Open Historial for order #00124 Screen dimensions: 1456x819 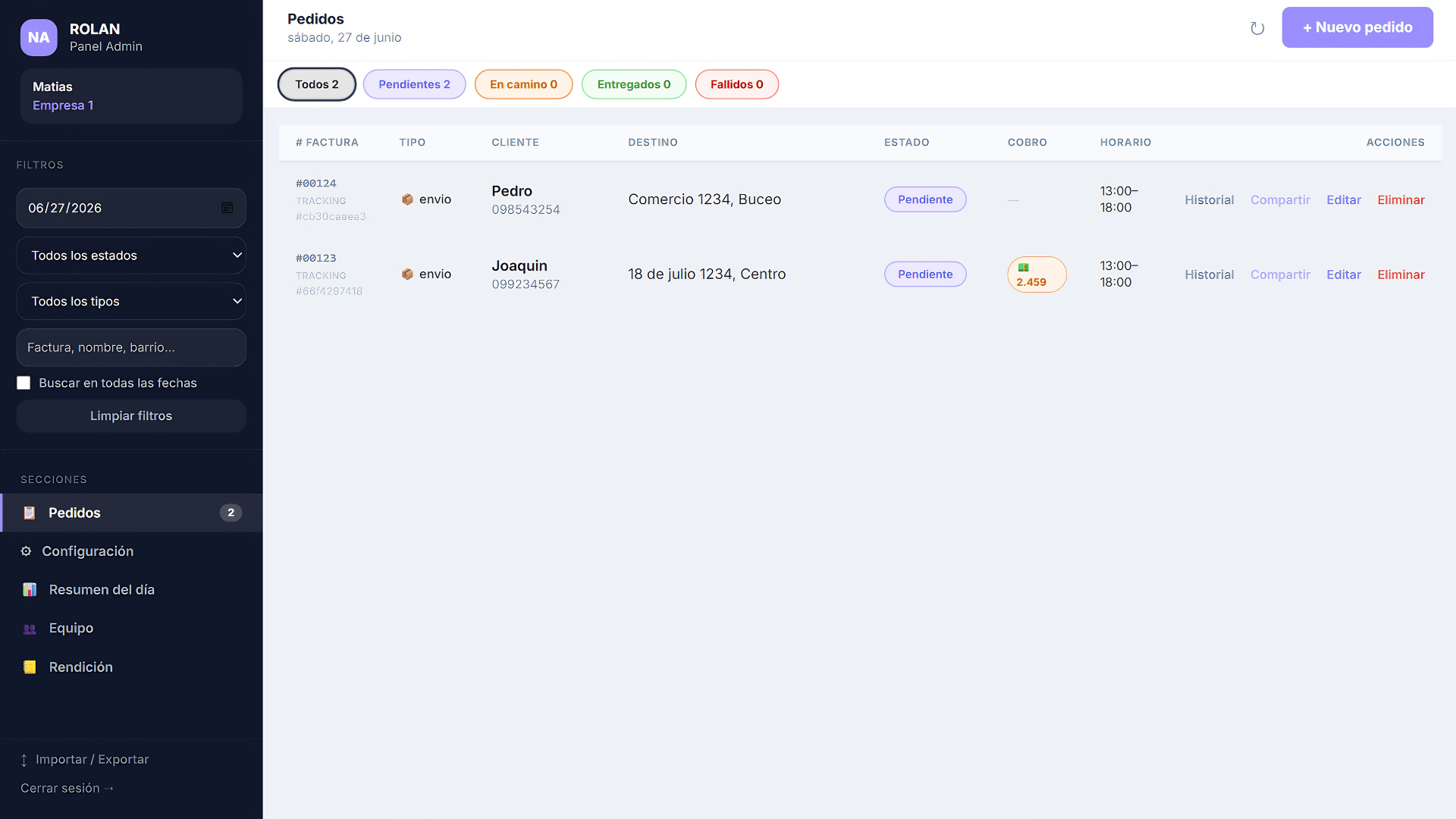[1210, 199]
